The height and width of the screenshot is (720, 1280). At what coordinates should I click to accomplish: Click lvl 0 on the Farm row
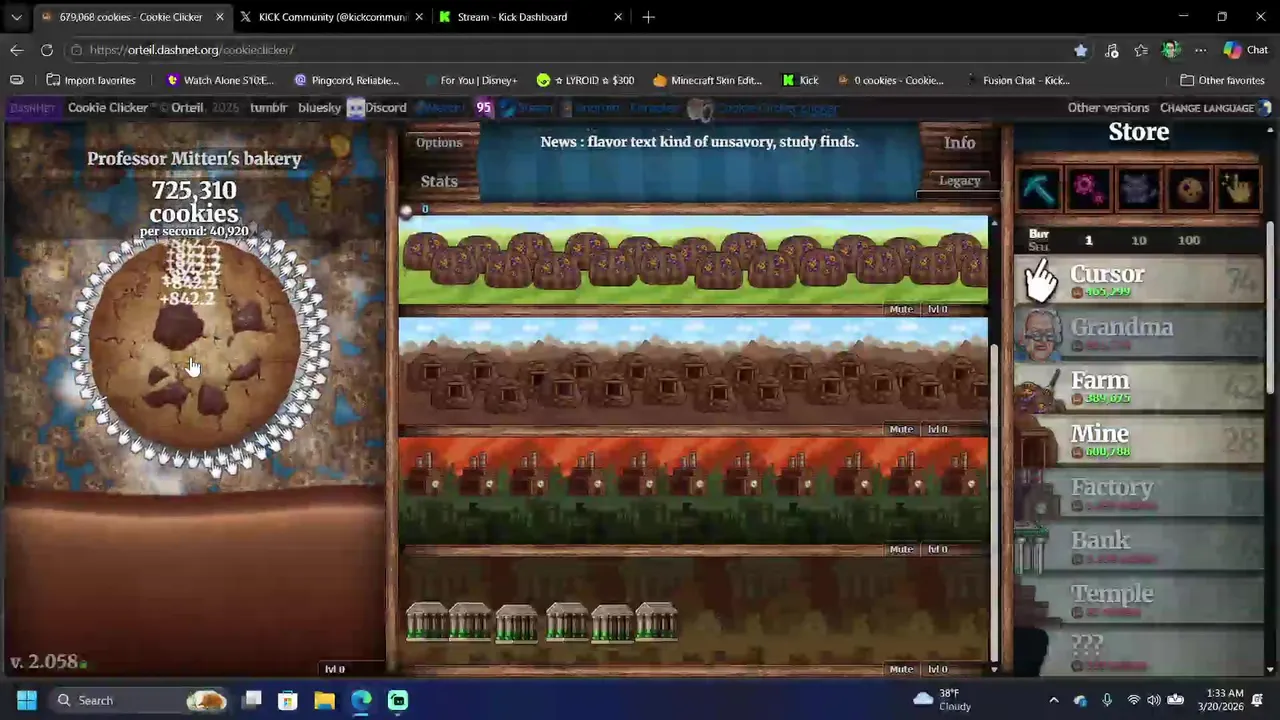coord(937,309)
